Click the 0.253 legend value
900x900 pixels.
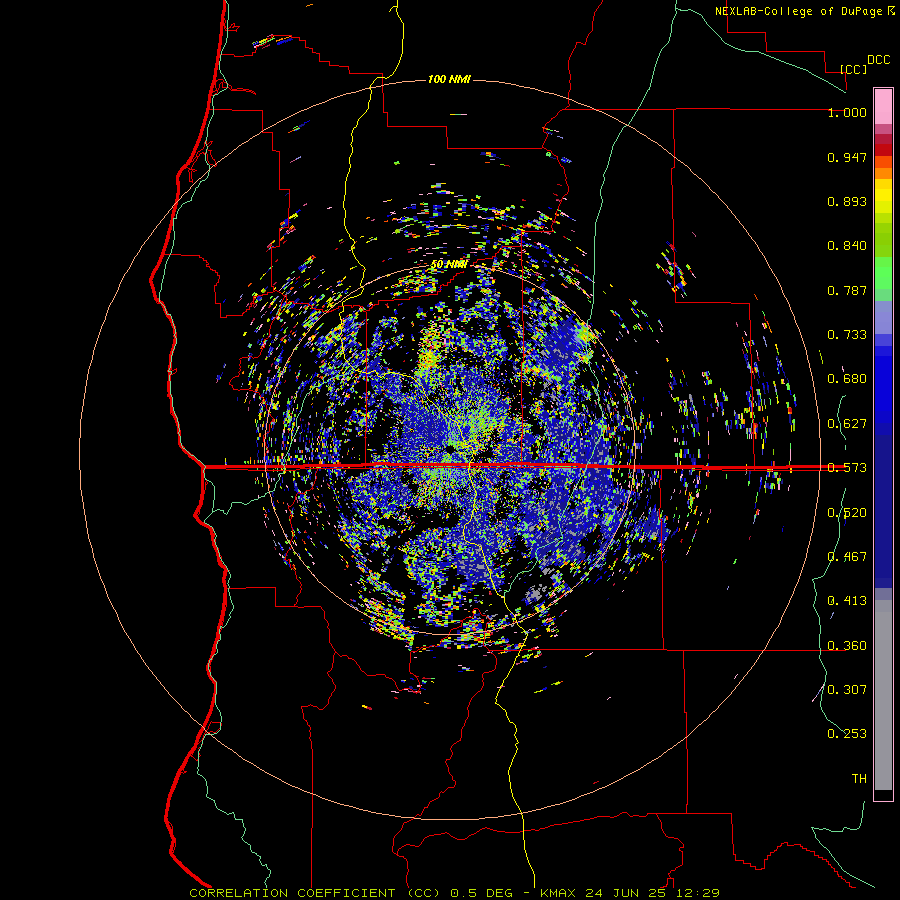[847, 734]
